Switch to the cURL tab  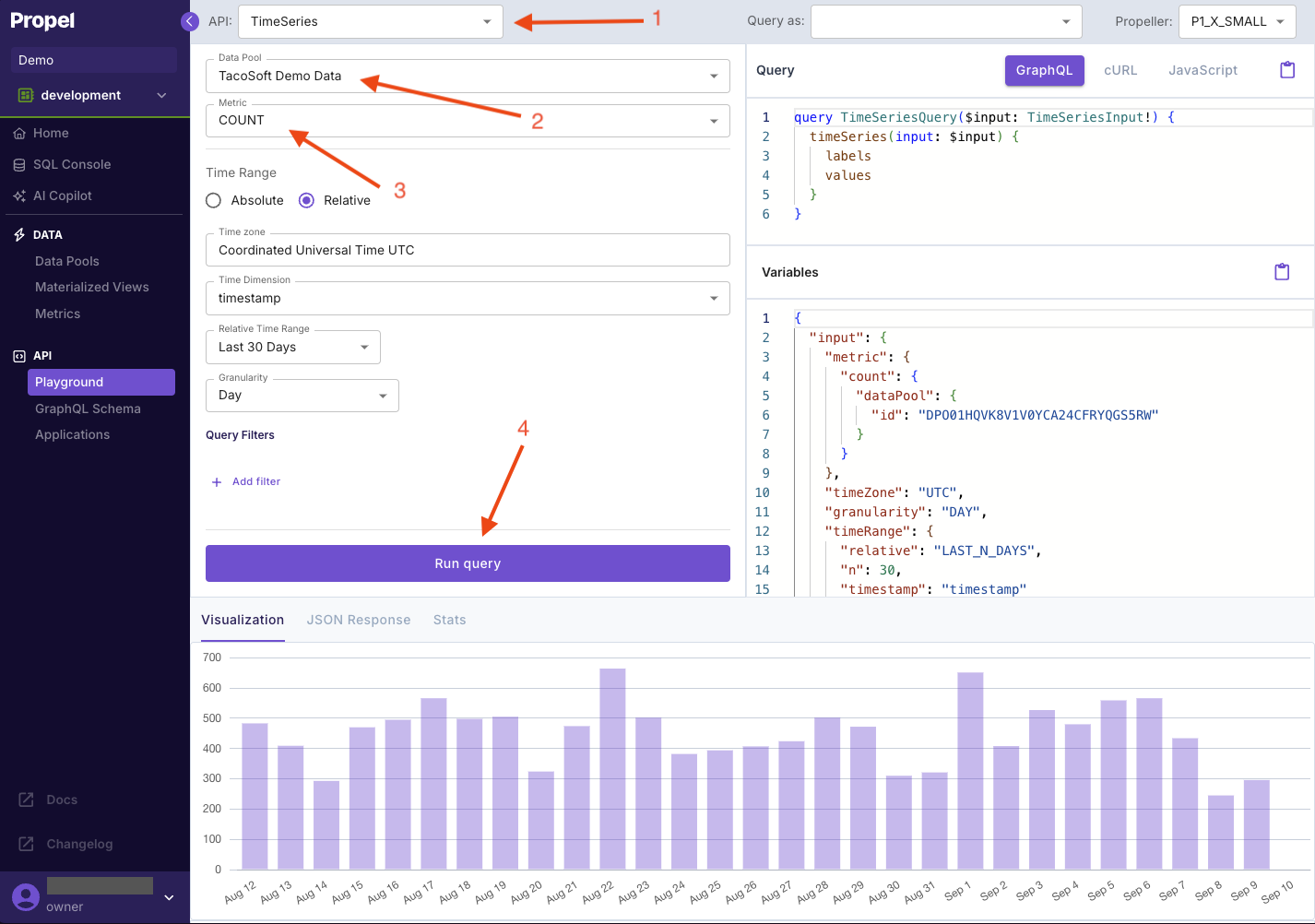[x=1120, y=69]
